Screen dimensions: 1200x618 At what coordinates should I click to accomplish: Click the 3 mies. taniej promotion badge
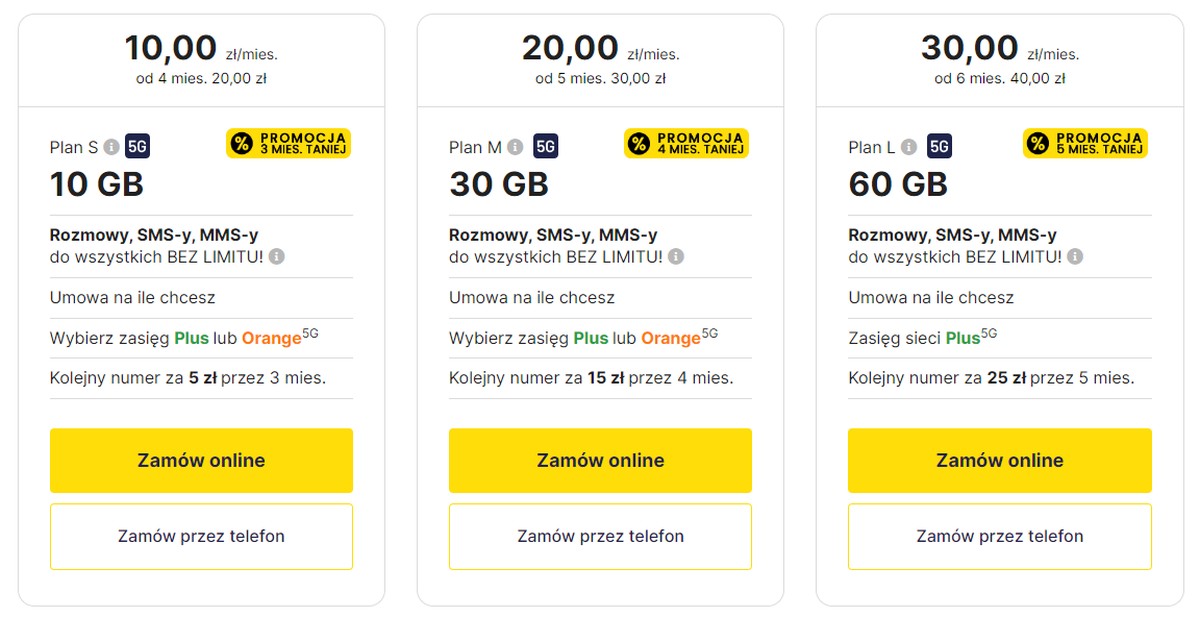tap(290, 144)
